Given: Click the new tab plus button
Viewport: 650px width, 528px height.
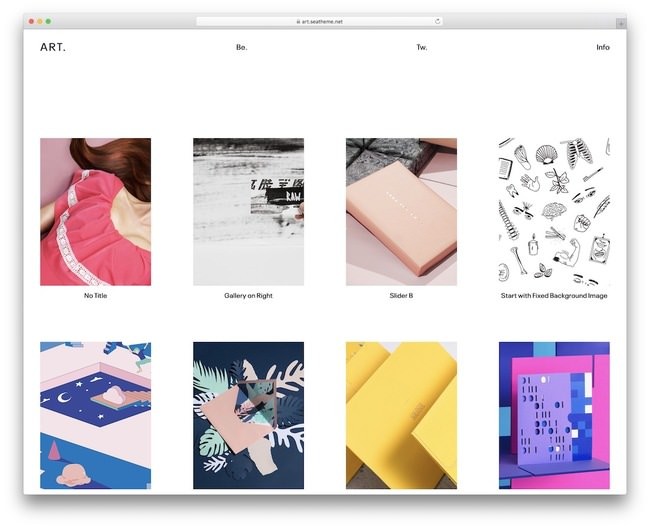Looking at the screenshot, I should [621, 24].
